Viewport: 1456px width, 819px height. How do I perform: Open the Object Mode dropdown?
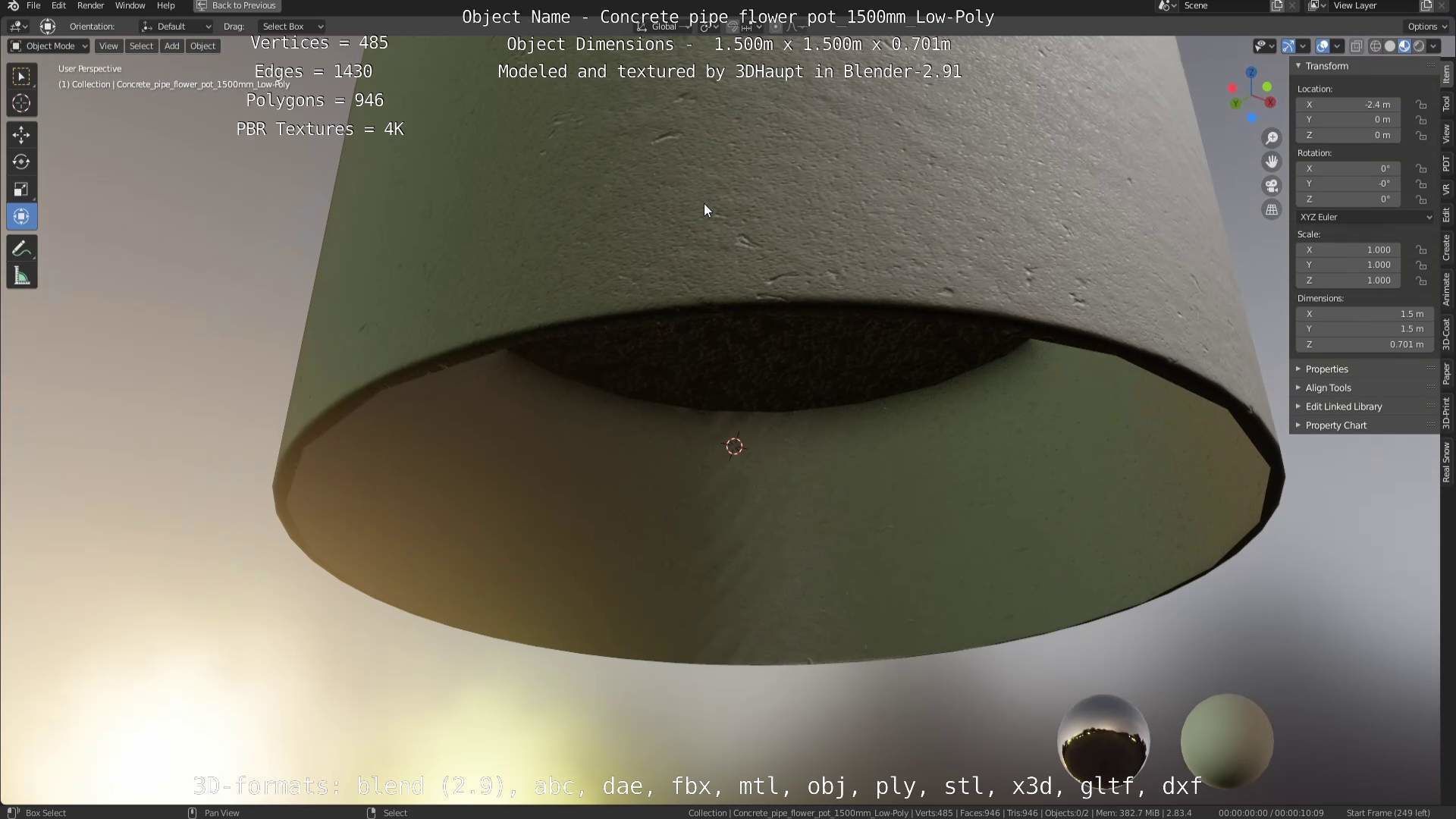49,46
